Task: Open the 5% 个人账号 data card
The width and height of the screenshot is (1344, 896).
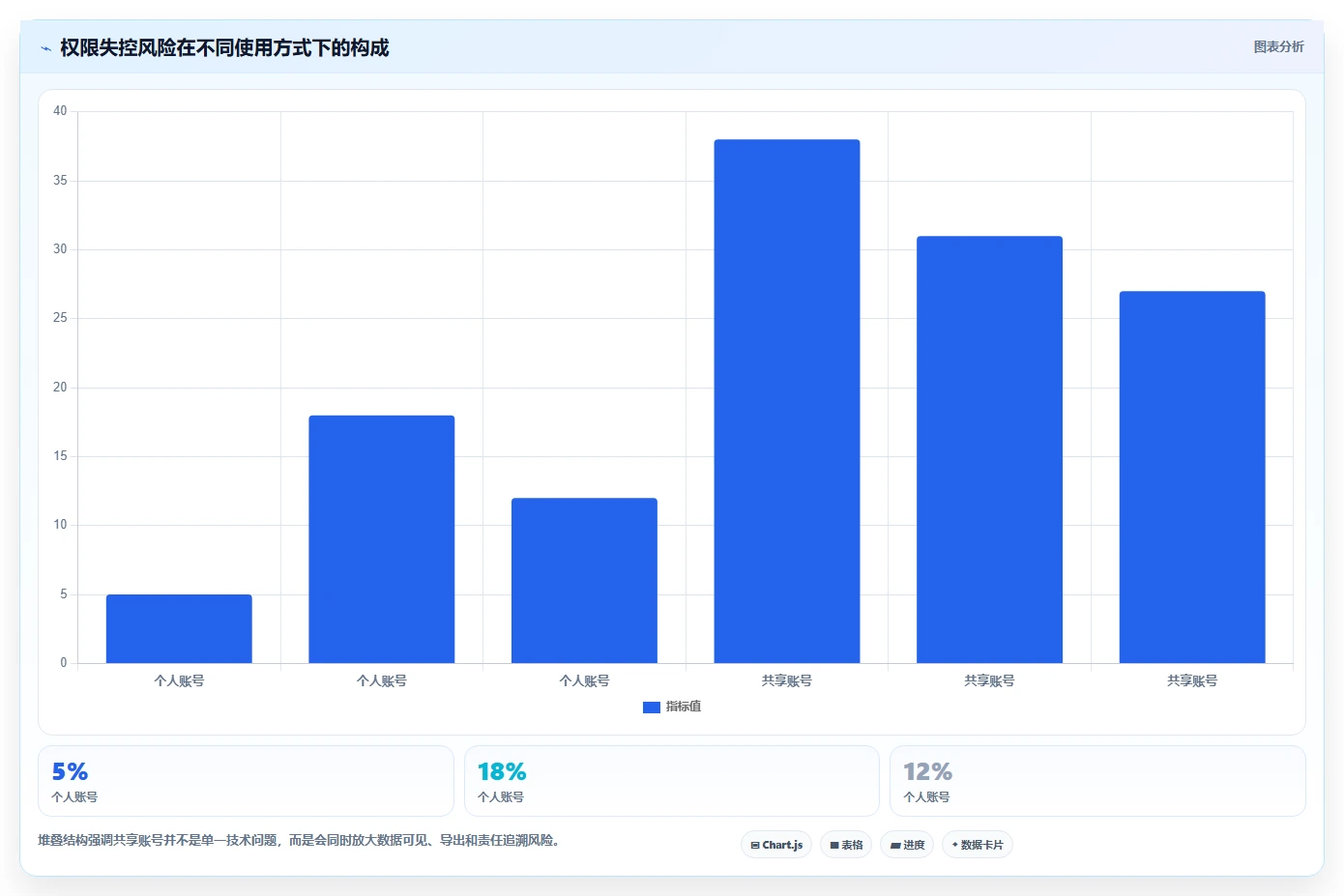Action: point(246,781)
